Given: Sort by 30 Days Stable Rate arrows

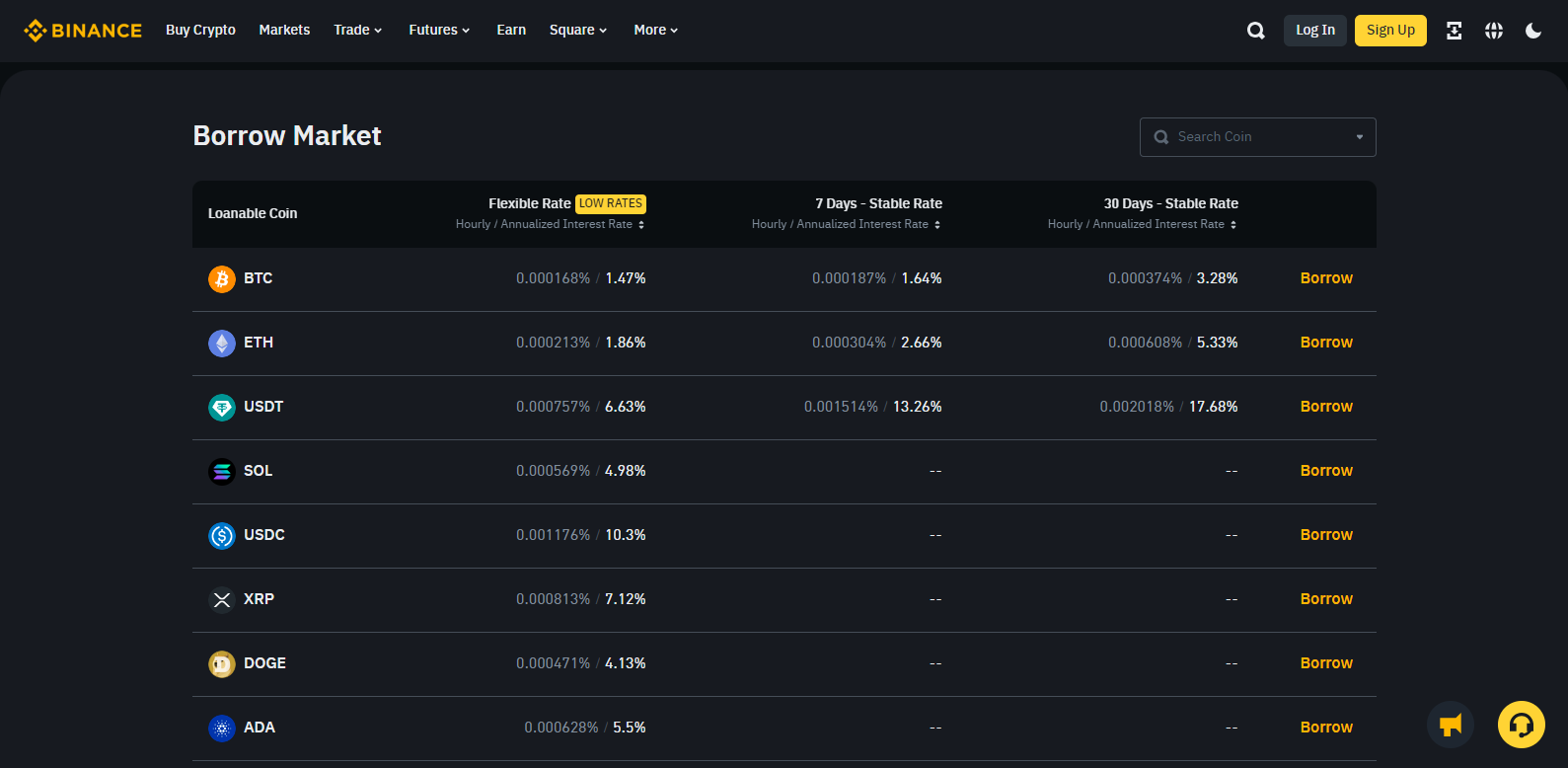Looking at the screenshot, I should (x=1233, y=225).
